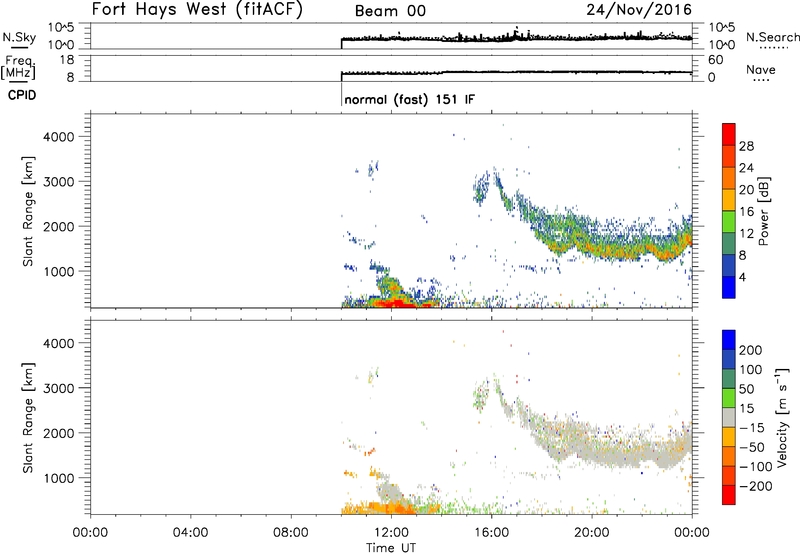Select Velocity colorbar segment between 15 and 50
This screenshot has width=800, height=554.
pos(729,398)
